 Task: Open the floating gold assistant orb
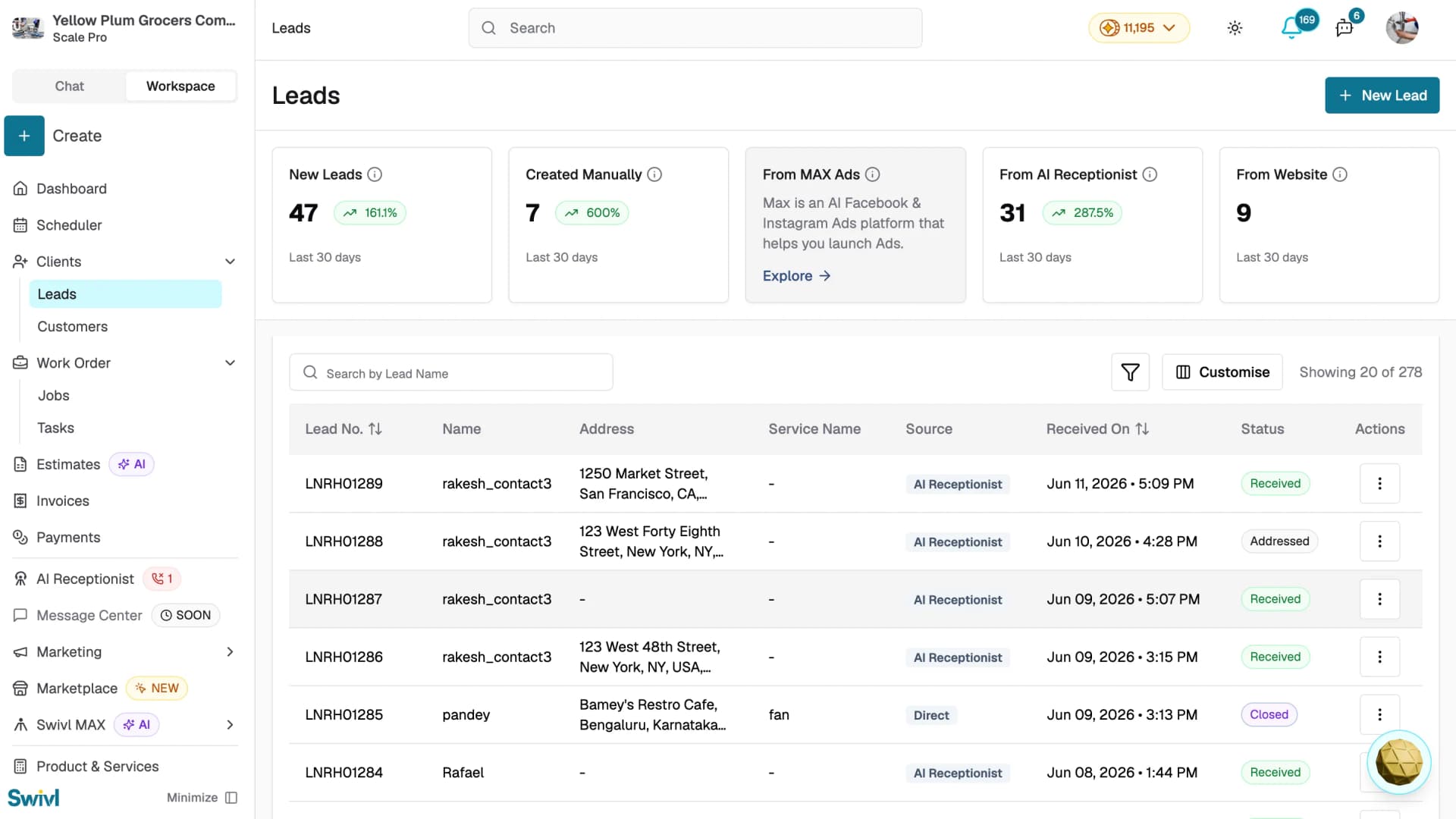tap(1398, 762)
